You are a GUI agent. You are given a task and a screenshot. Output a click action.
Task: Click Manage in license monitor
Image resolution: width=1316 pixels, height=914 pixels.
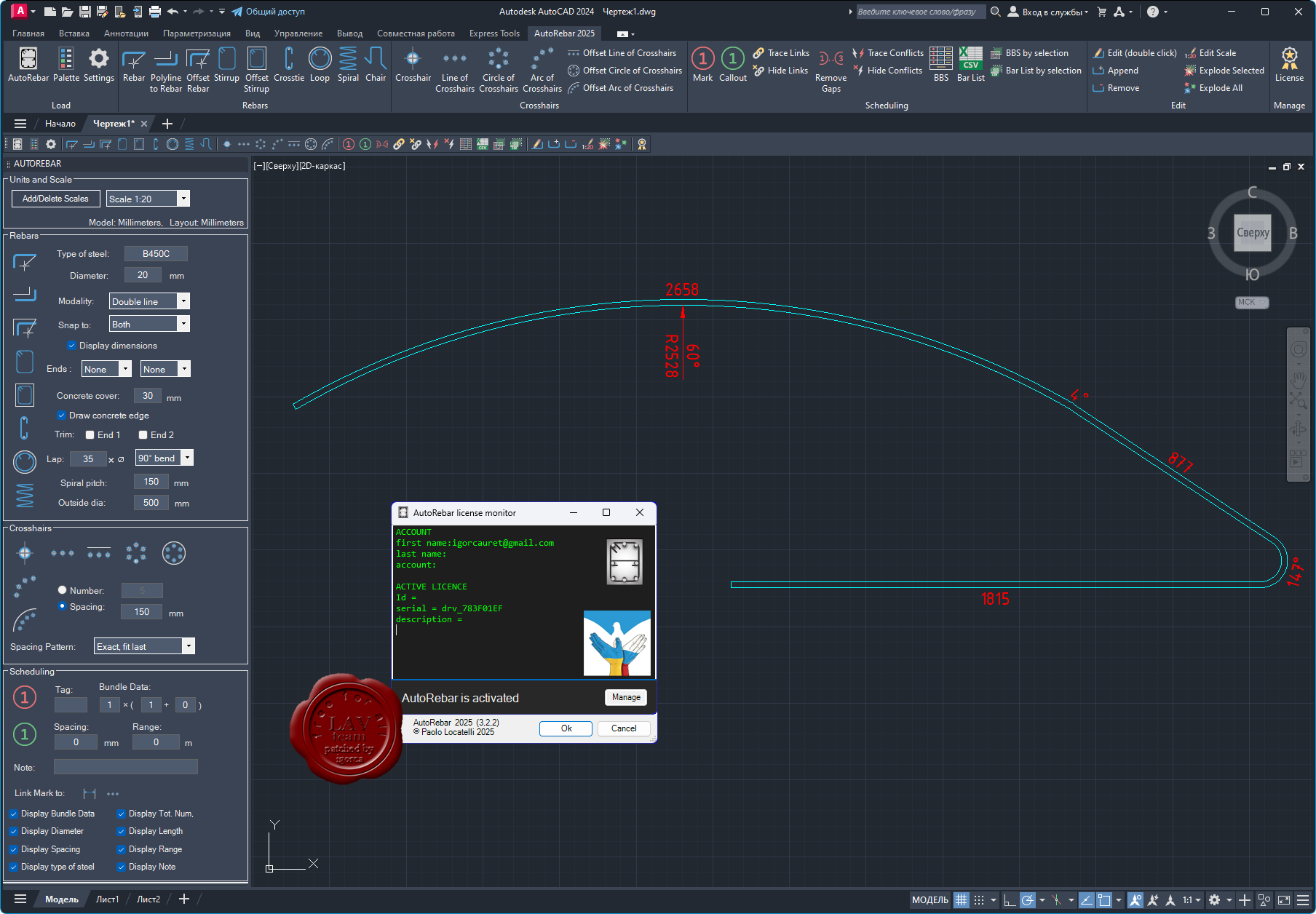coord(626,697)
